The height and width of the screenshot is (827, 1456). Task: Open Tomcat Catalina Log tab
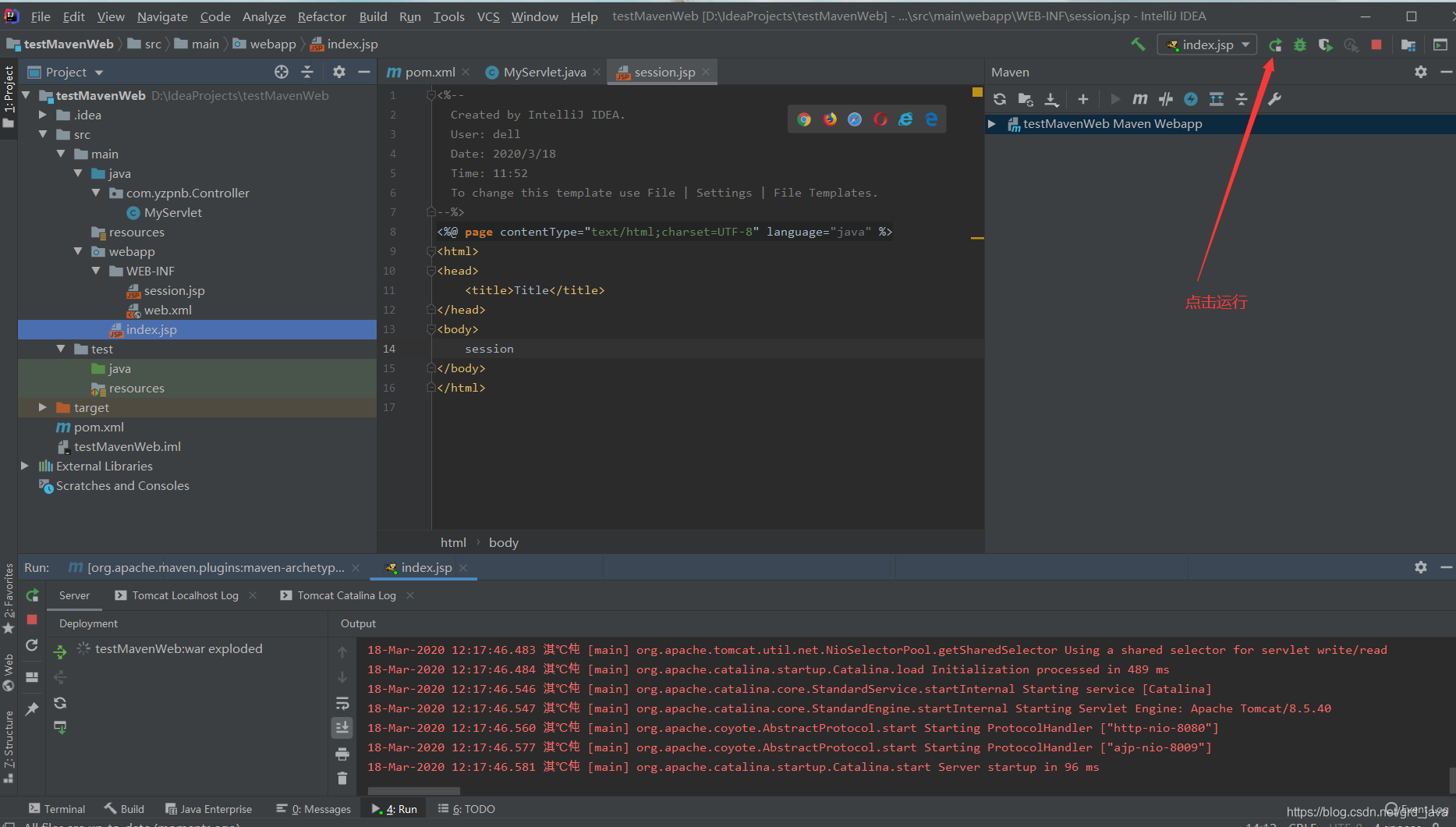coord(338,595)
